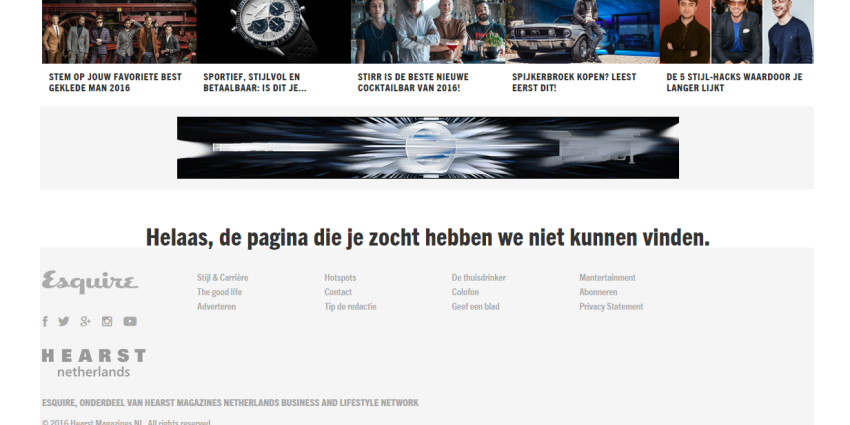Open article Sportief, stijlvol en betaalbaar
This screenshot has height=425, width=850.
click(x=255, y=82)
